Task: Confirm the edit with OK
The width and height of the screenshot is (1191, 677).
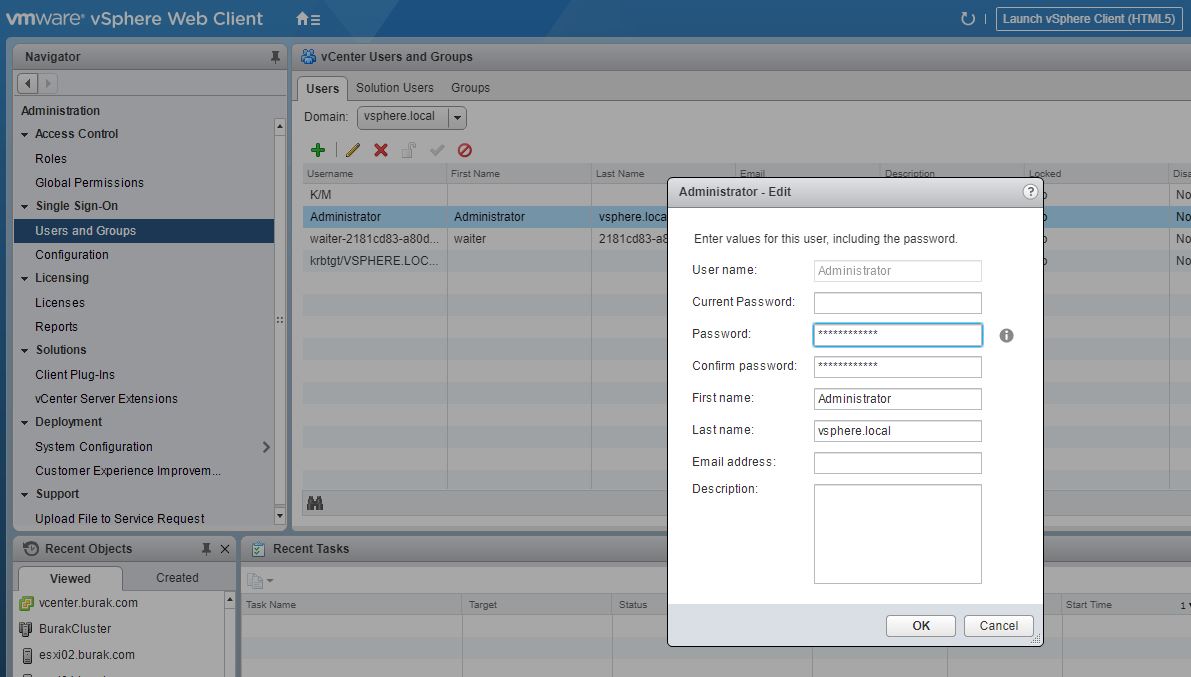Action: tap(921, 625)
